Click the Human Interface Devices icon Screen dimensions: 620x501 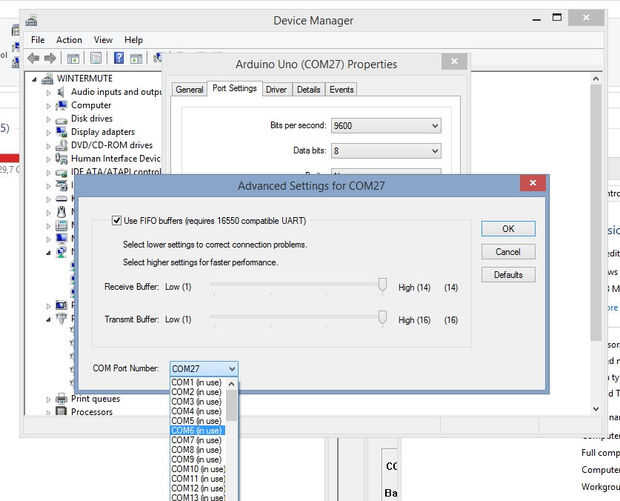pos(61,159)
